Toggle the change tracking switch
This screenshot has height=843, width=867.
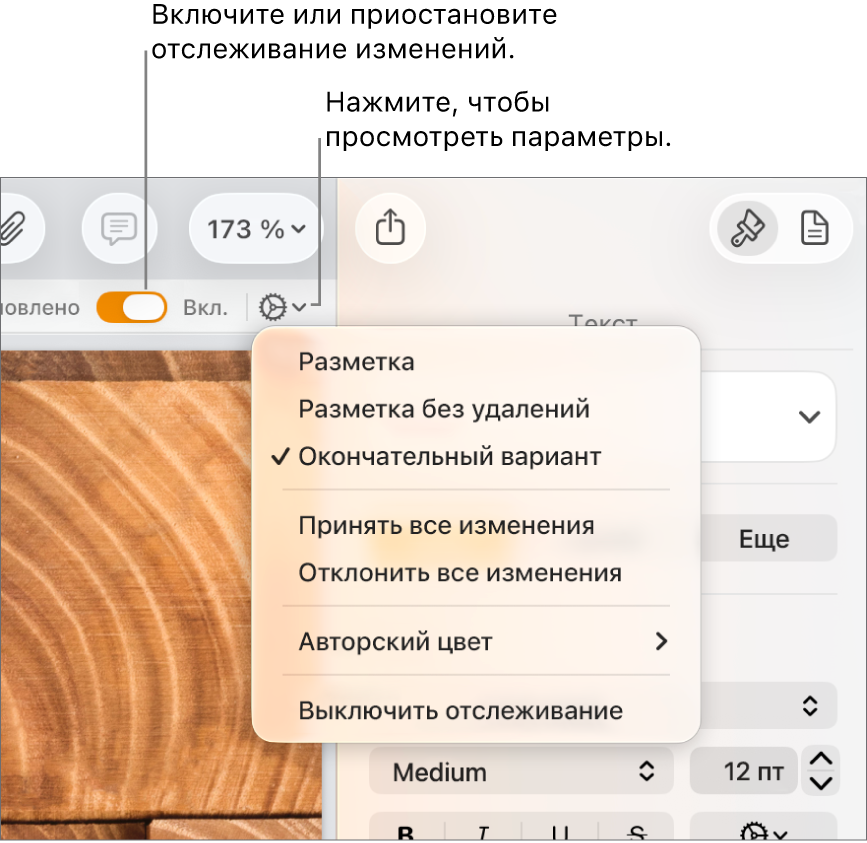[132, 307]
